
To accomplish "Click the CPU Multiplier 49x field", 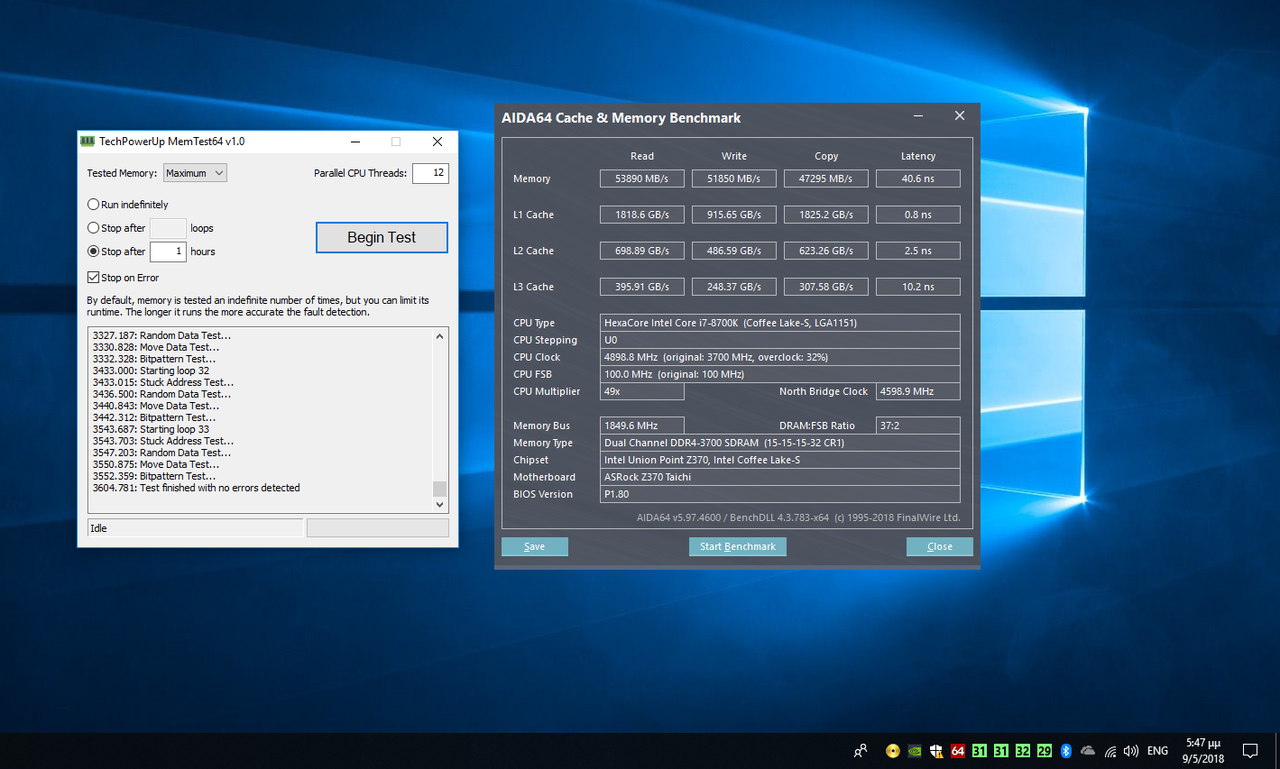I will click(x=642, y=391).
